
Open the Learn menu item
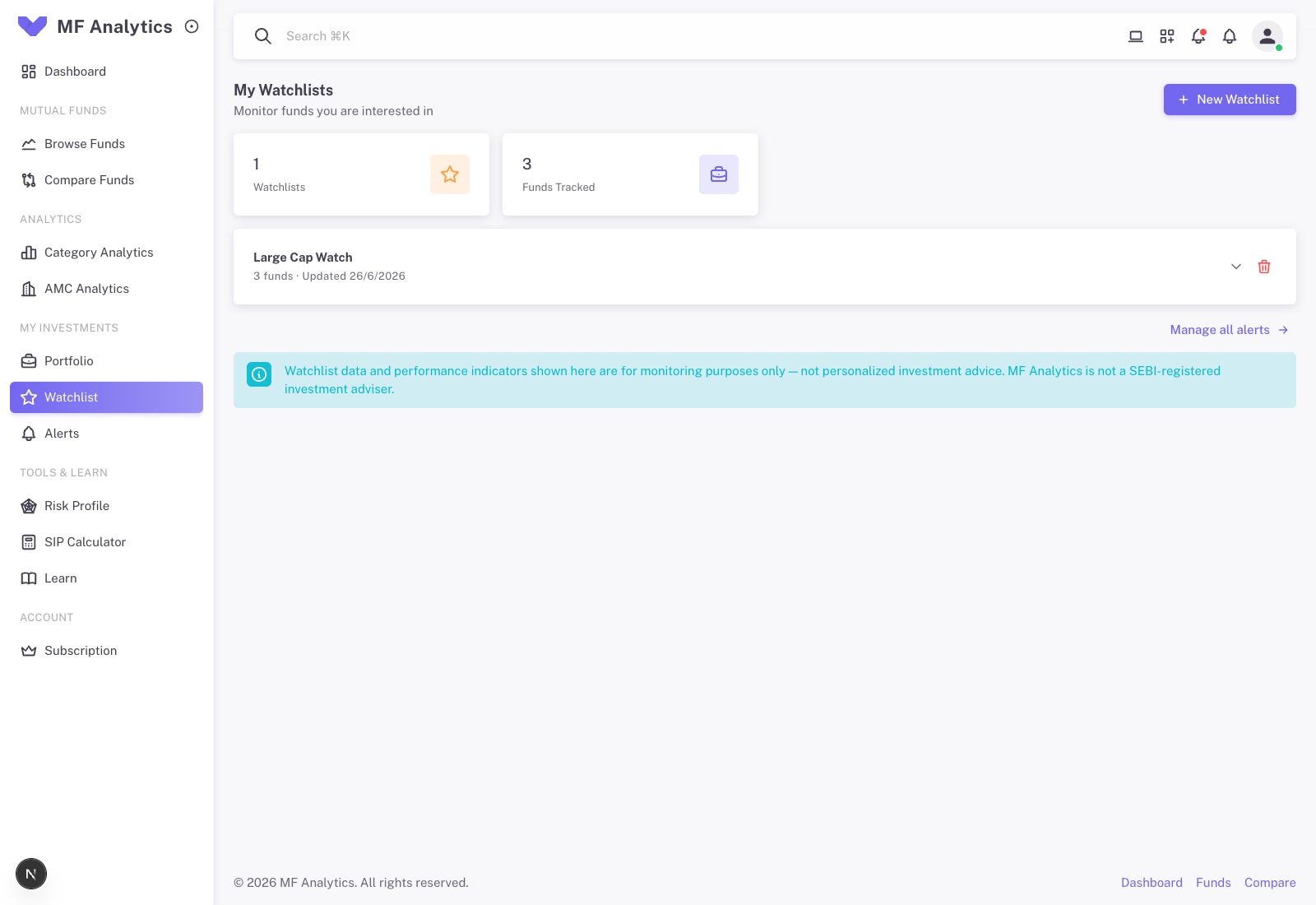coord(106,578)
